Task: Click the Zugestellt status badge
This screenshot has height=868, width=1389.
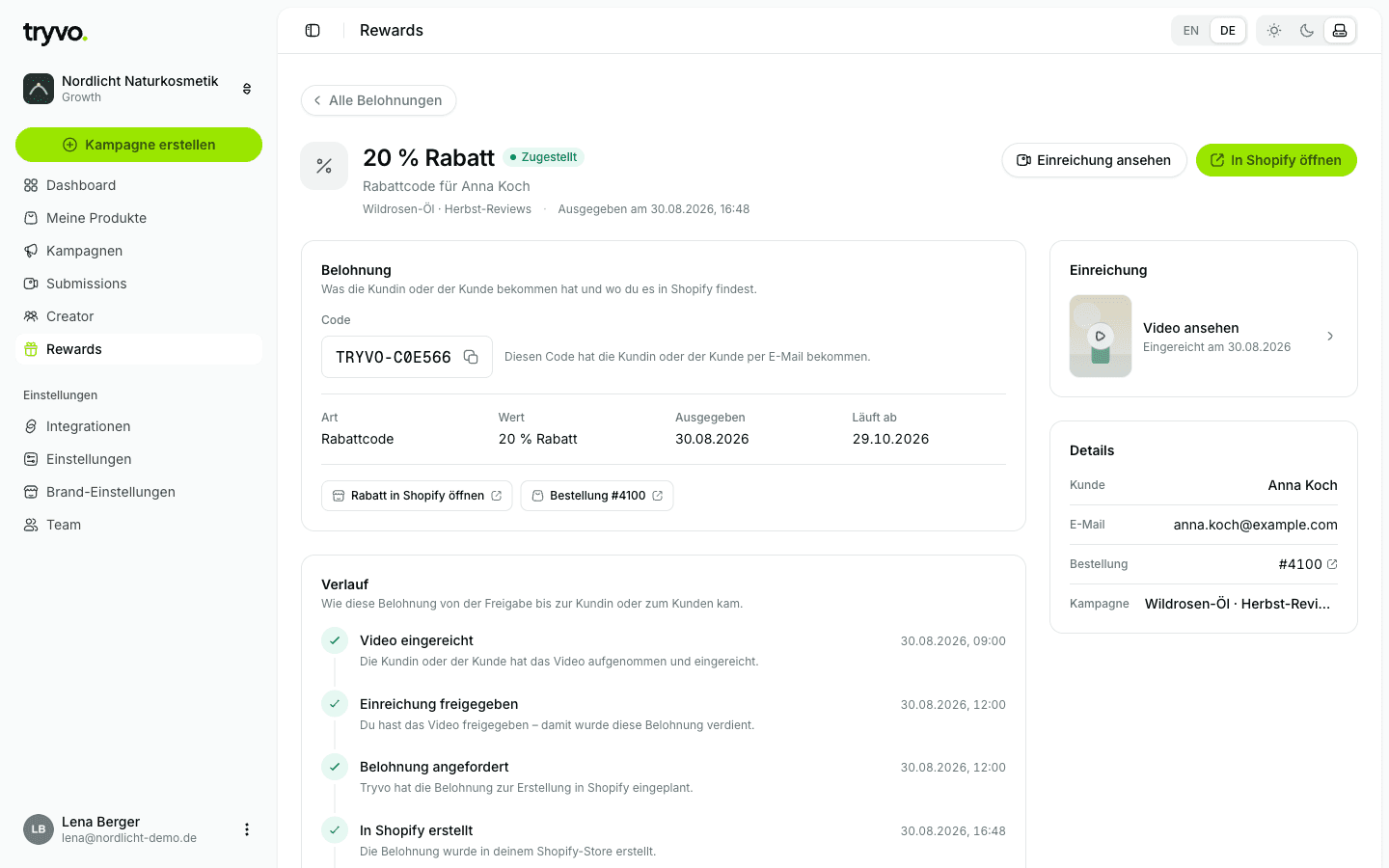Action: click(543, 157)
